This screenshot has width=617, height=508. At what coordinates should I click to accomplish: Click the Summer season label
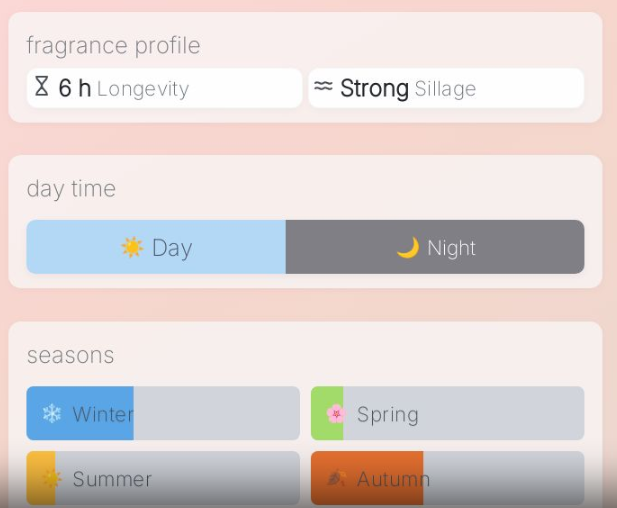[112, 479]
